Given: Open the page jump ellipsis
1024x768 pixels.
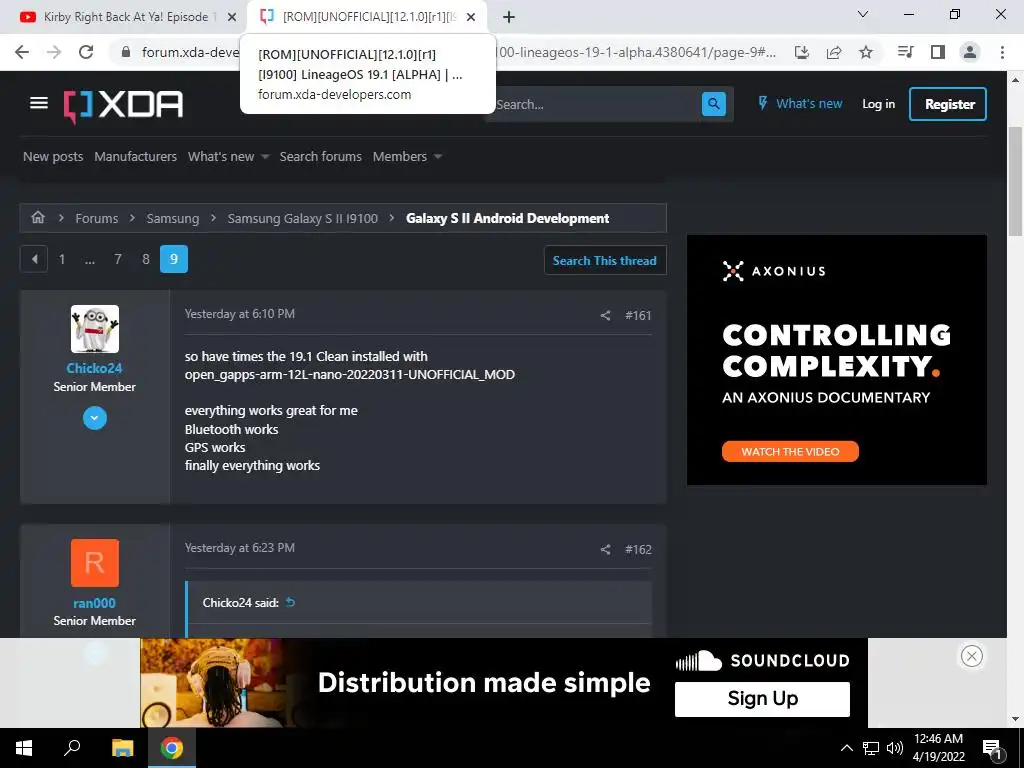Looking at the screenshot, I should (89, 259).
